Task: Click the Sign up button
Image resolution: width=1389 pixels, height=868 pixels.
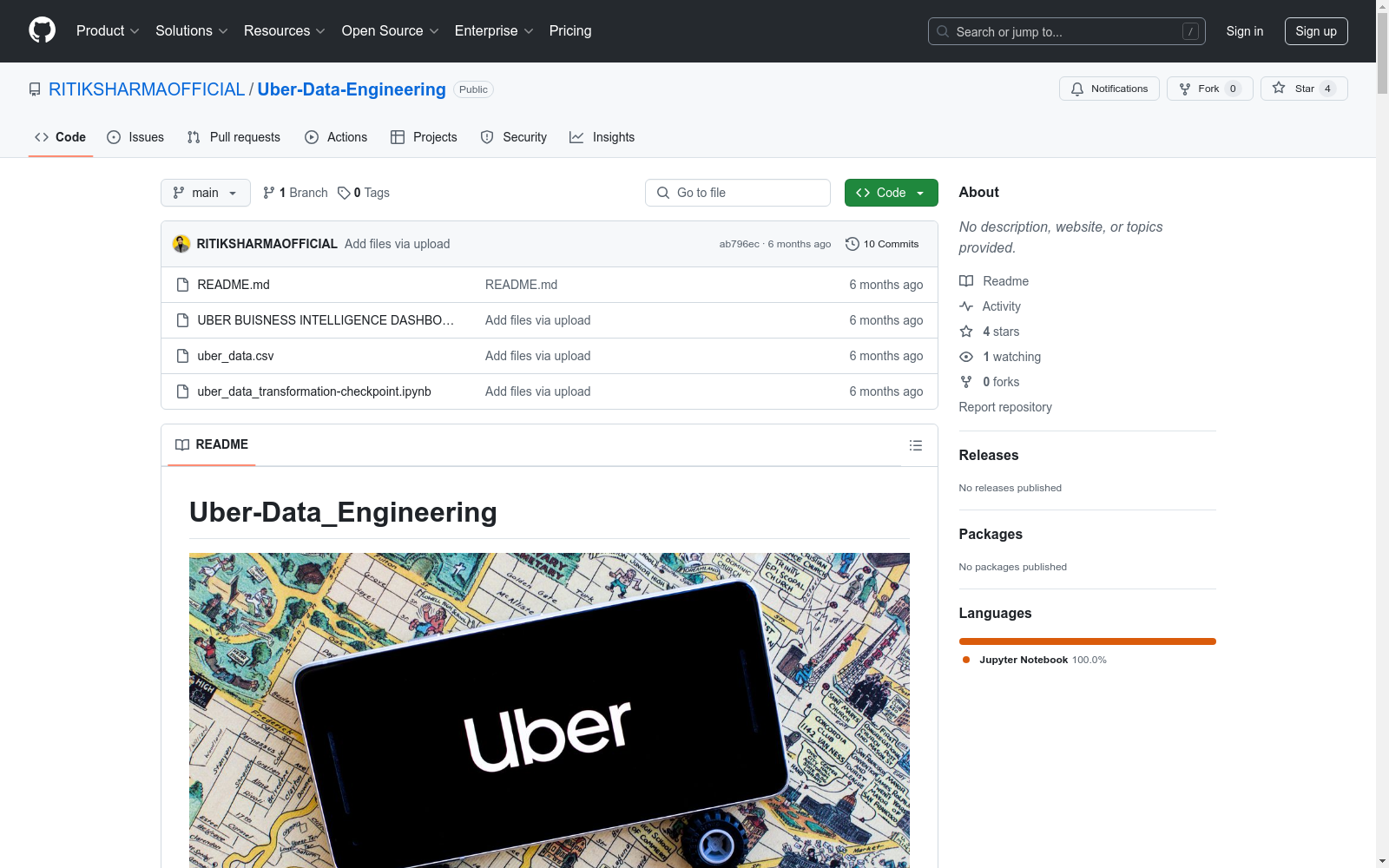Action: pyautogui.click(x=1316, y=31)
